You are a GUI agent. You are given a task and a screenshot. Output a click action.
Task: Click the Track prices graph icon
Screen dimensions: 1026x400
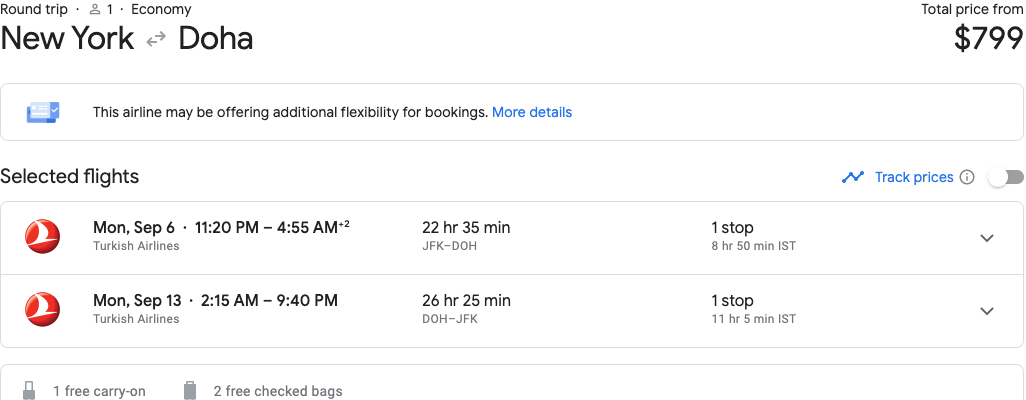[852, 177]
